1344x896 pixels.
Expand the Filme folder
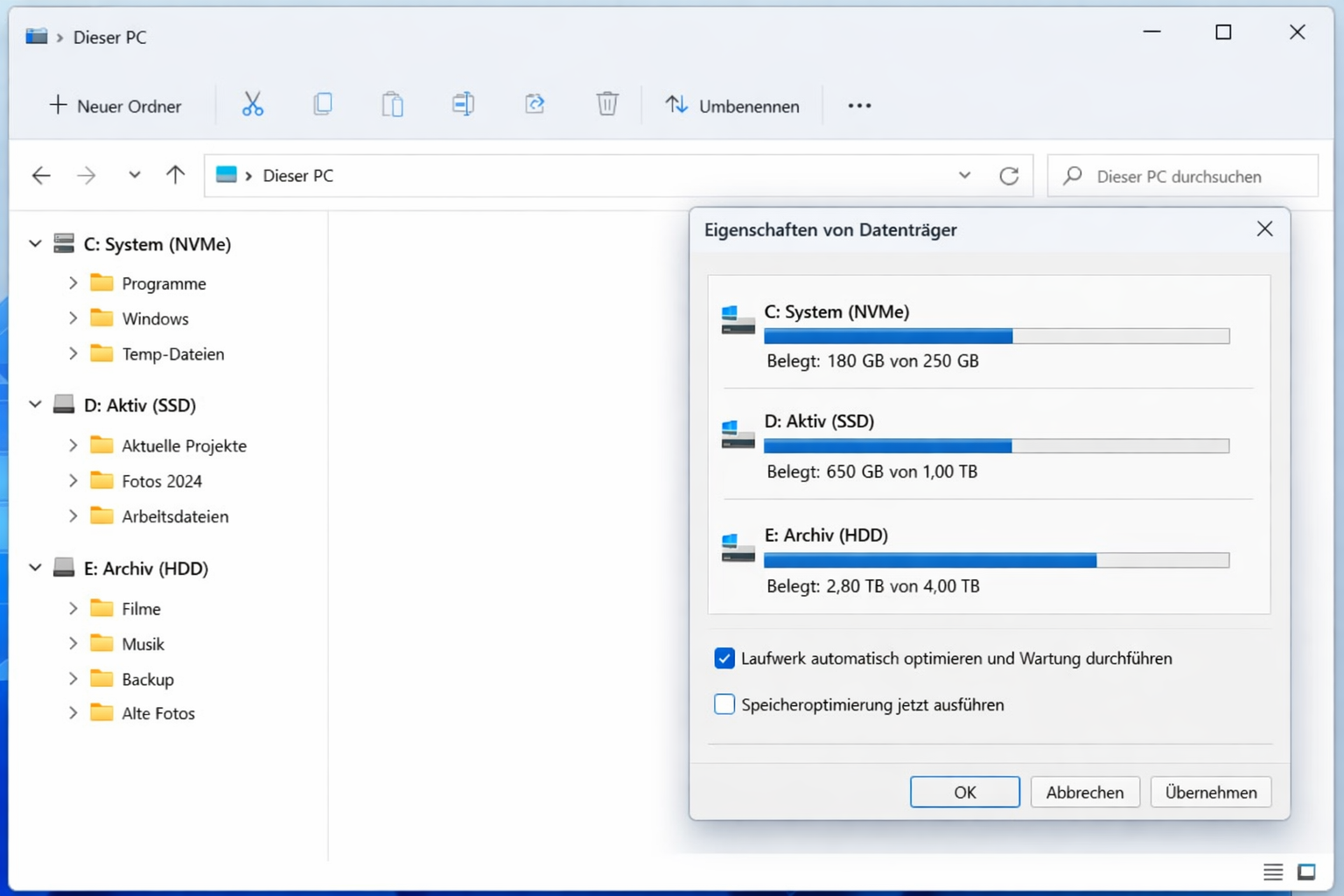point(73,607)
